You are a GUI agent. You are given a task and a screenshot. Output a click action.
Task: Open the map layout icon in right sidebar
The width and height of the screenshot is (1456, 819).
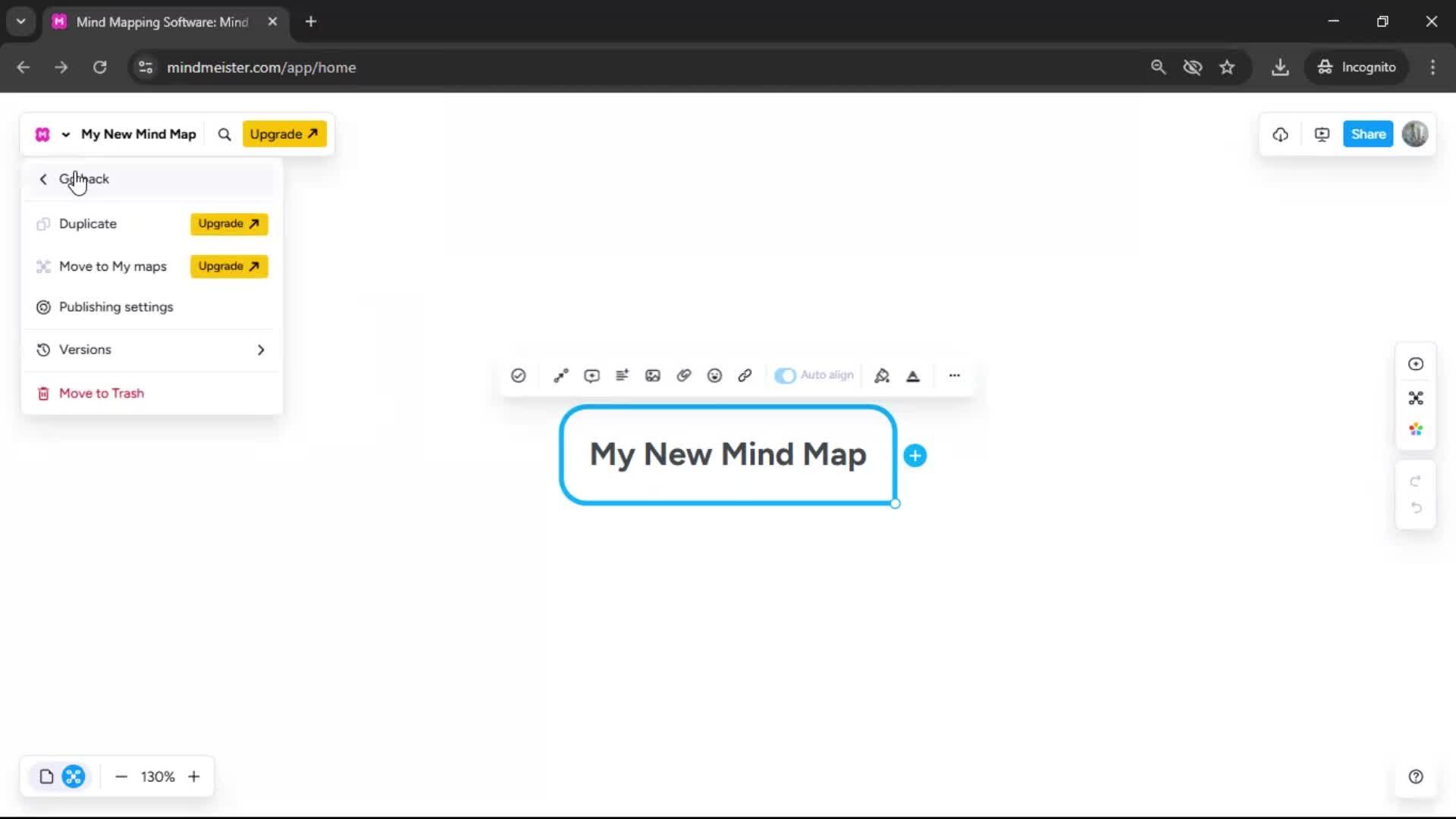point(1416,398)
